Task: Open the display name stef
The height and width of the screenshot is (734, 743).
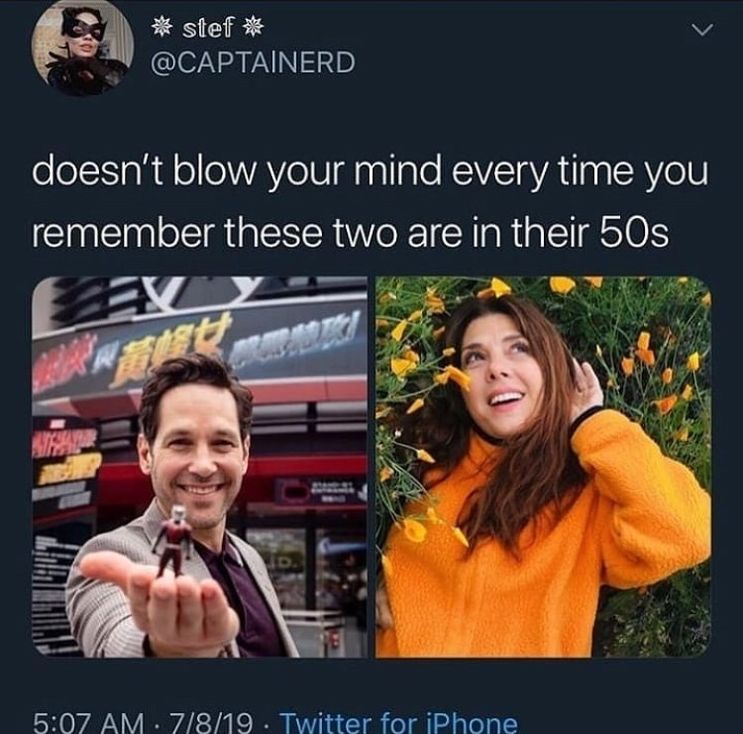Action: 208,29
